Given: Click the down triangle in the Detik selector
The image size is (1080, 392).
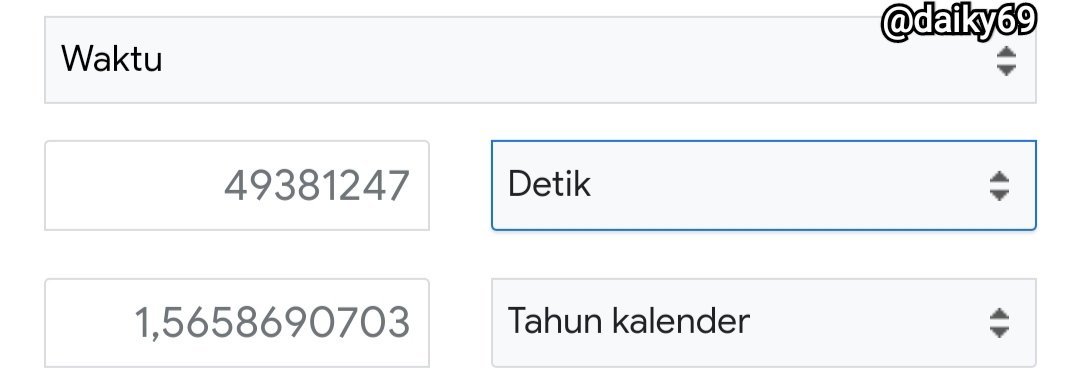Looking at the screenshot, I should click(x=999, y=194).
